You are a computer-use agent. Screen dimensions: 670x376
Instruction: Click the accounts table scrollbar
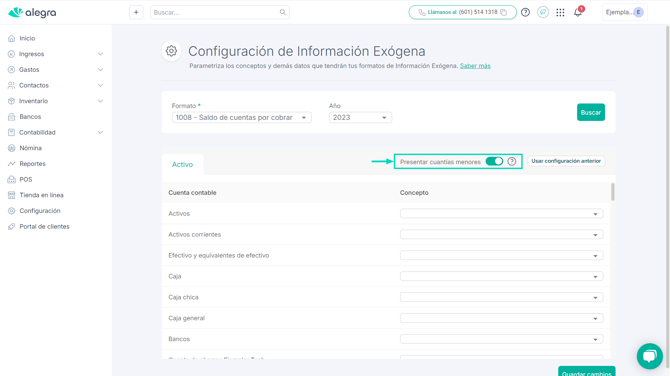coord(612,192)
